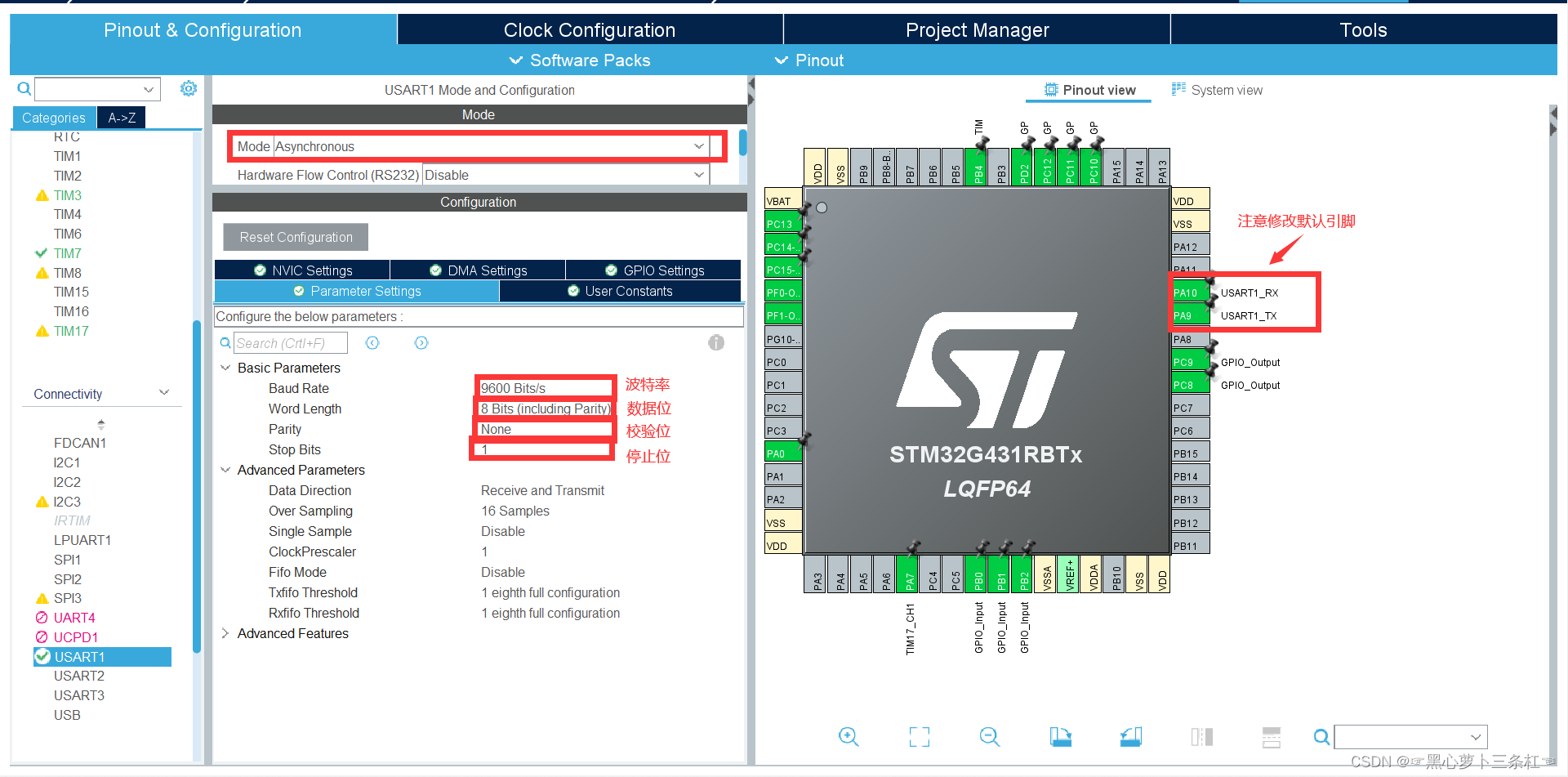Click the Pinout view chip icon

pyautogui.click(x=1051, y=90)
